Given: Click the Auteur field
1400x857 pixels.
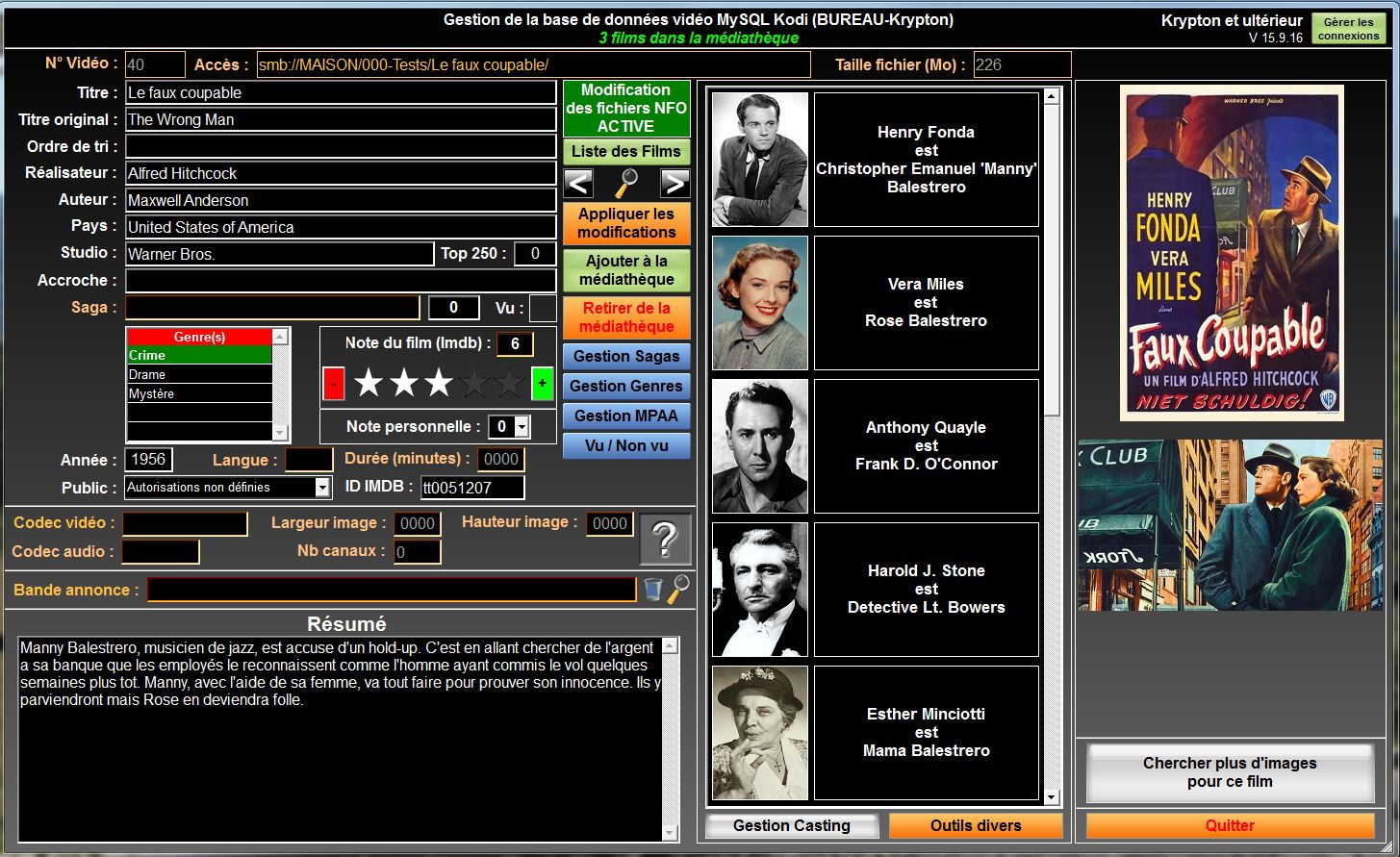Looking at the screenshot, I should tap(341, 200).
